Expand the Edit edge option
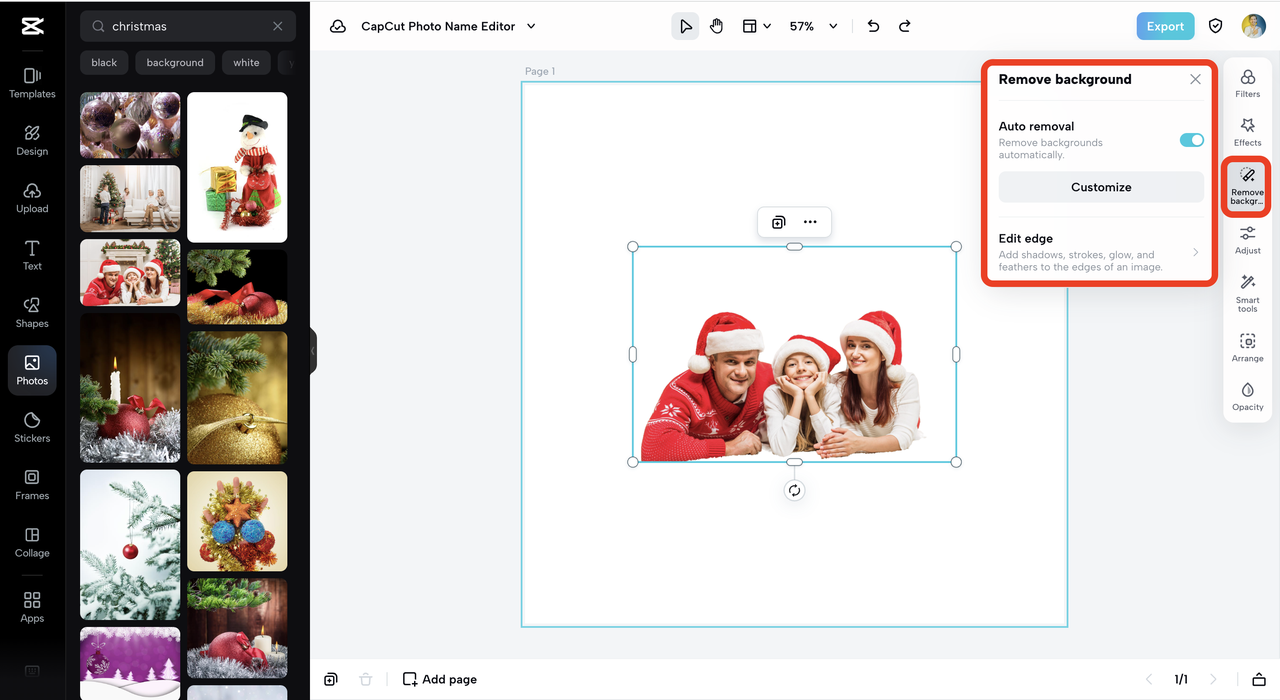Viewport: 1280px width, 700px height. 1101,252
